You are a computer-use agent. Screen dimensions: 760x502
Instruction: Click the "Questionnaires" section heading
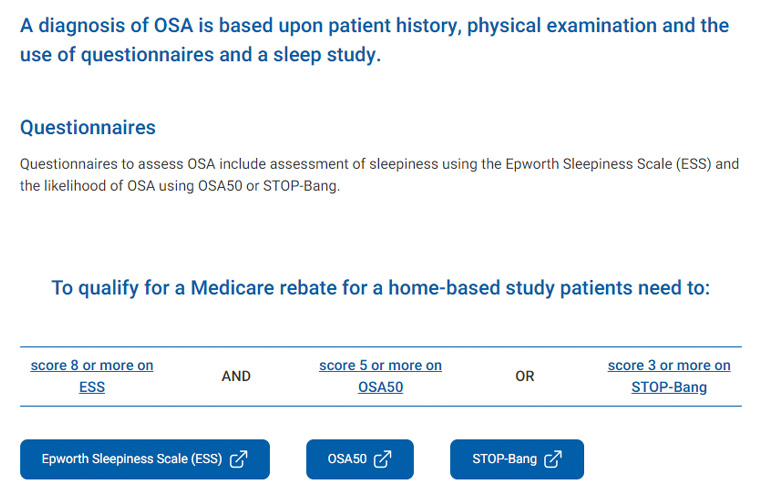click(88, 128)
